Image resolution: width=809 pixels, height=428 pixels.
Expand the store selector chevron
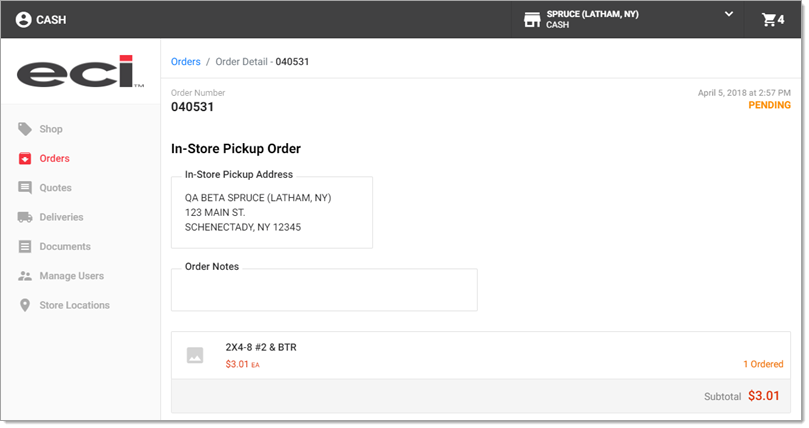tap(729, 14)
